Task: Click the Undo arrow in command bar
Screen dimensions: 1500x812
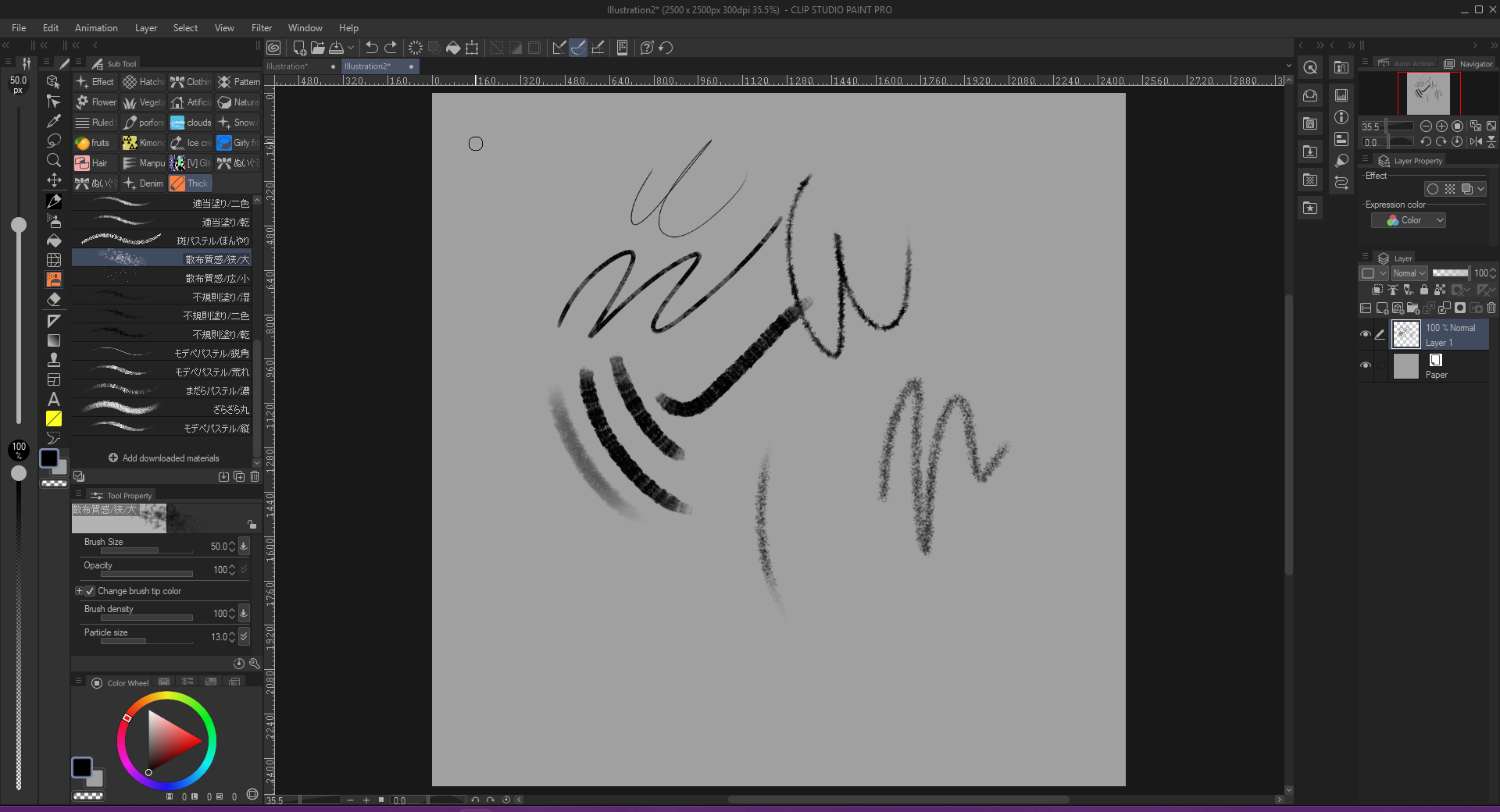Action: click(x=372, y=48)
